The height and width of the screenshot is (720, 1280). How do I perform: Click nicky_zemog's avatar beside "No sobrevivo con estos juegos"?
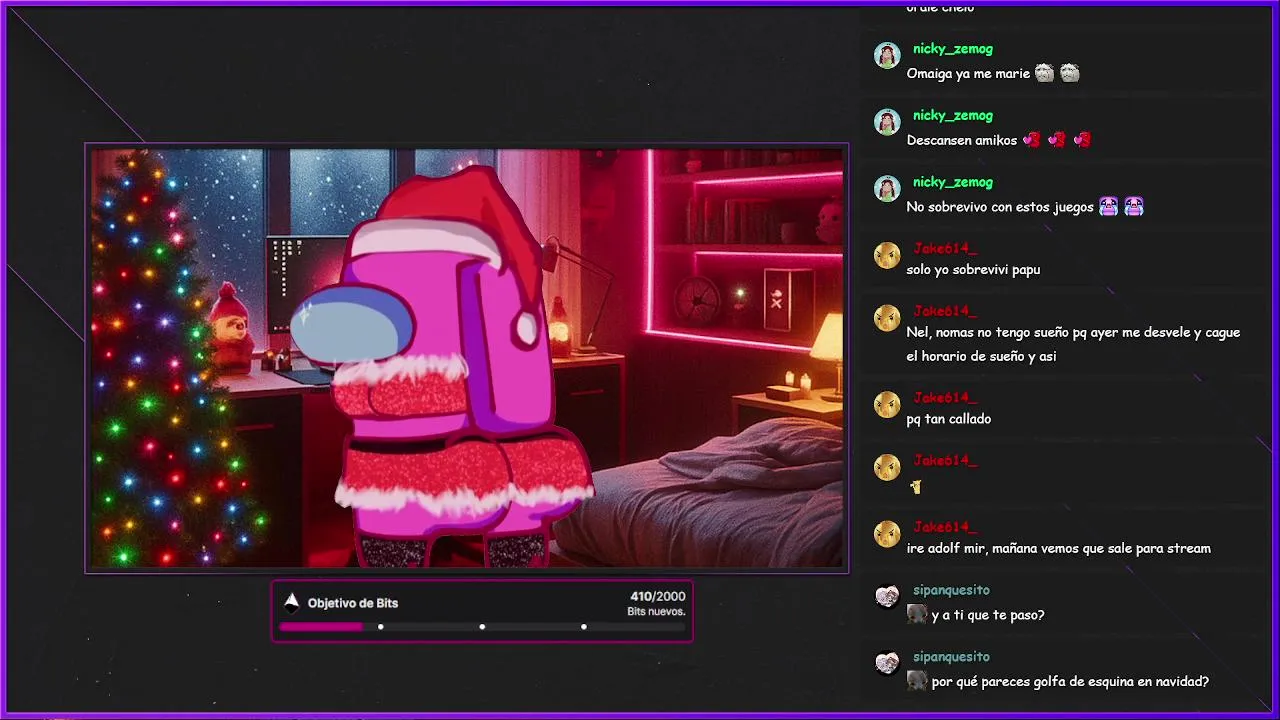(x=887, y=189)
